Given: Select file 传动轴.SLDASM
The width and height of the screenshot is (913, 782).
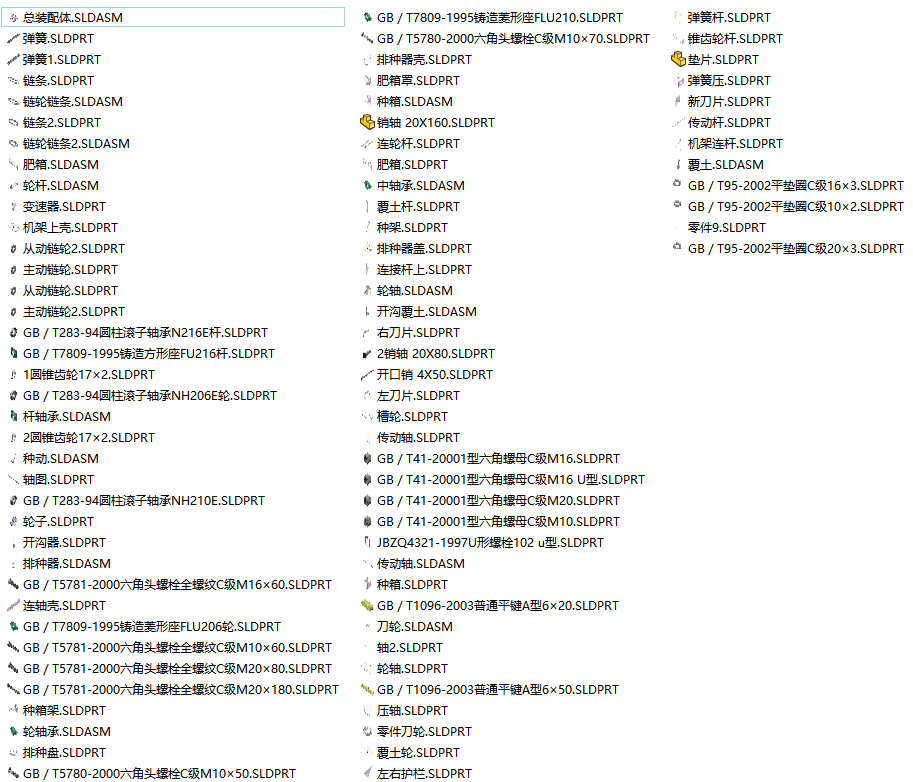Looking at the screenshot, I should 420,564.
